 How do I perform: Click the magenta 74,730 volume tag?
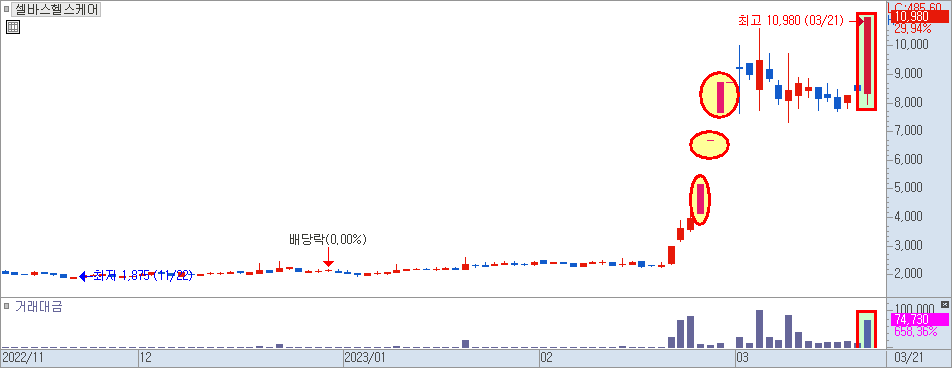tap(919, 320)
